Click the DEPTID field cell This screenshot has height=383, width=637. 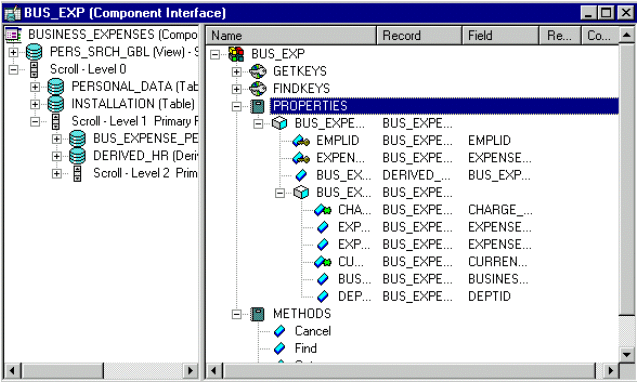click(489, 296)
